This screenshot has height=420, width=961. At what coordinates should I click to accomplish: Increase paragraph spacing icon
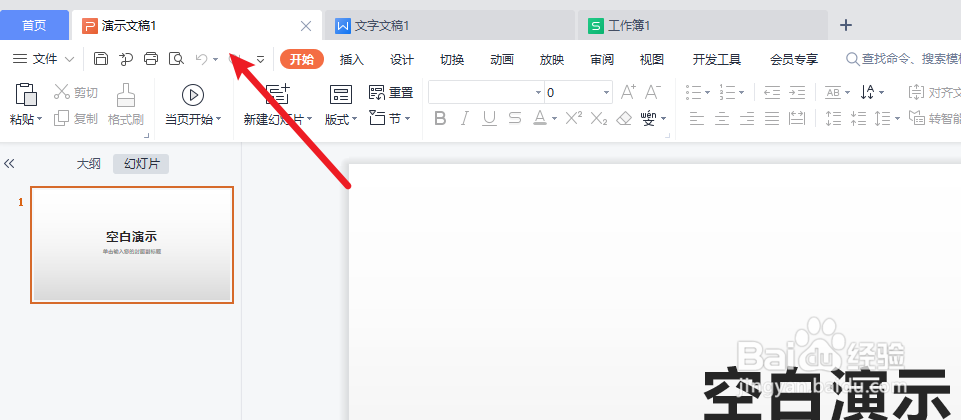tap(834, 118)
